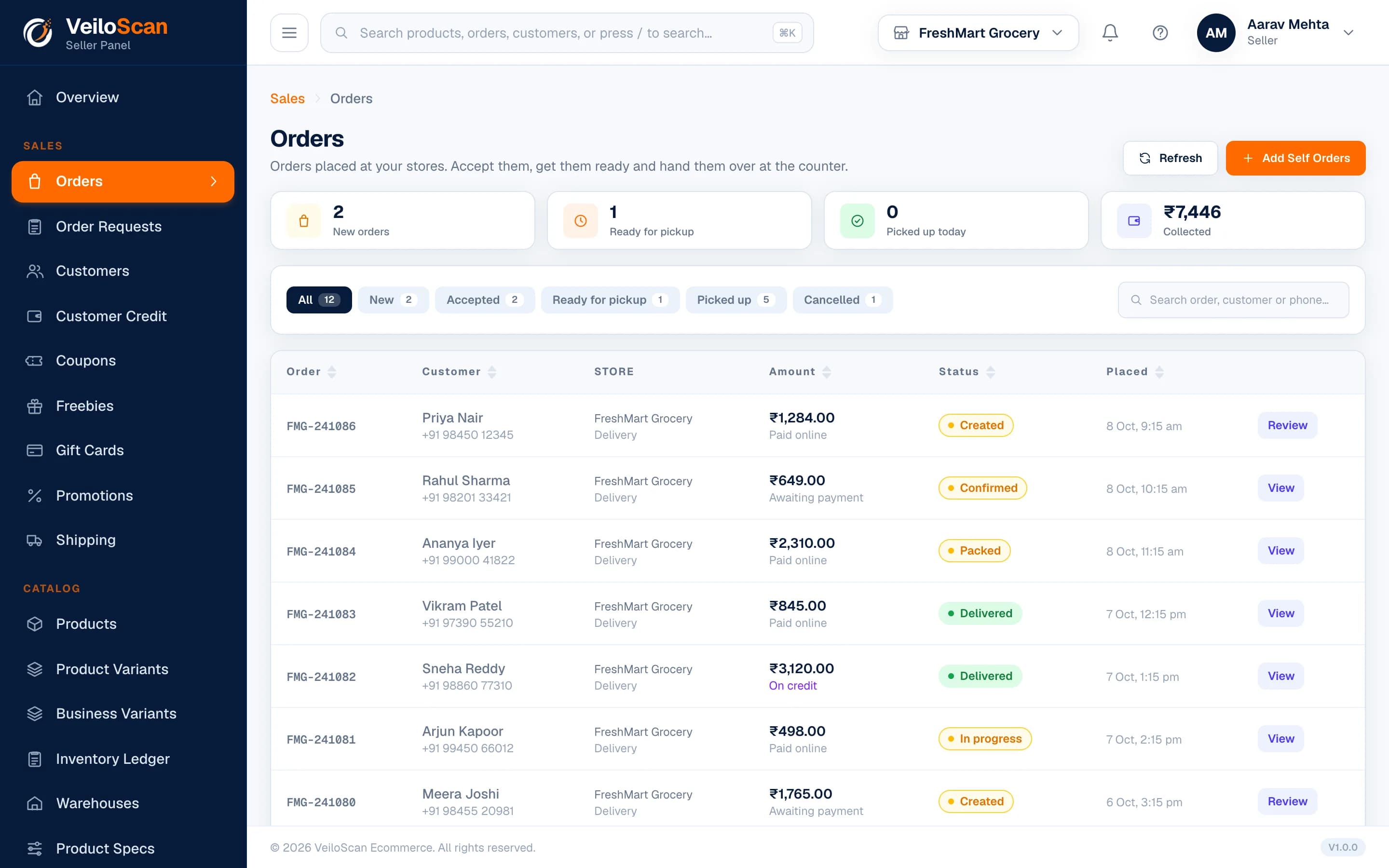The image size is (1389, 868).
Task: View order FMG-241083 for Vikram Patel
Action: click(1280, 613)
